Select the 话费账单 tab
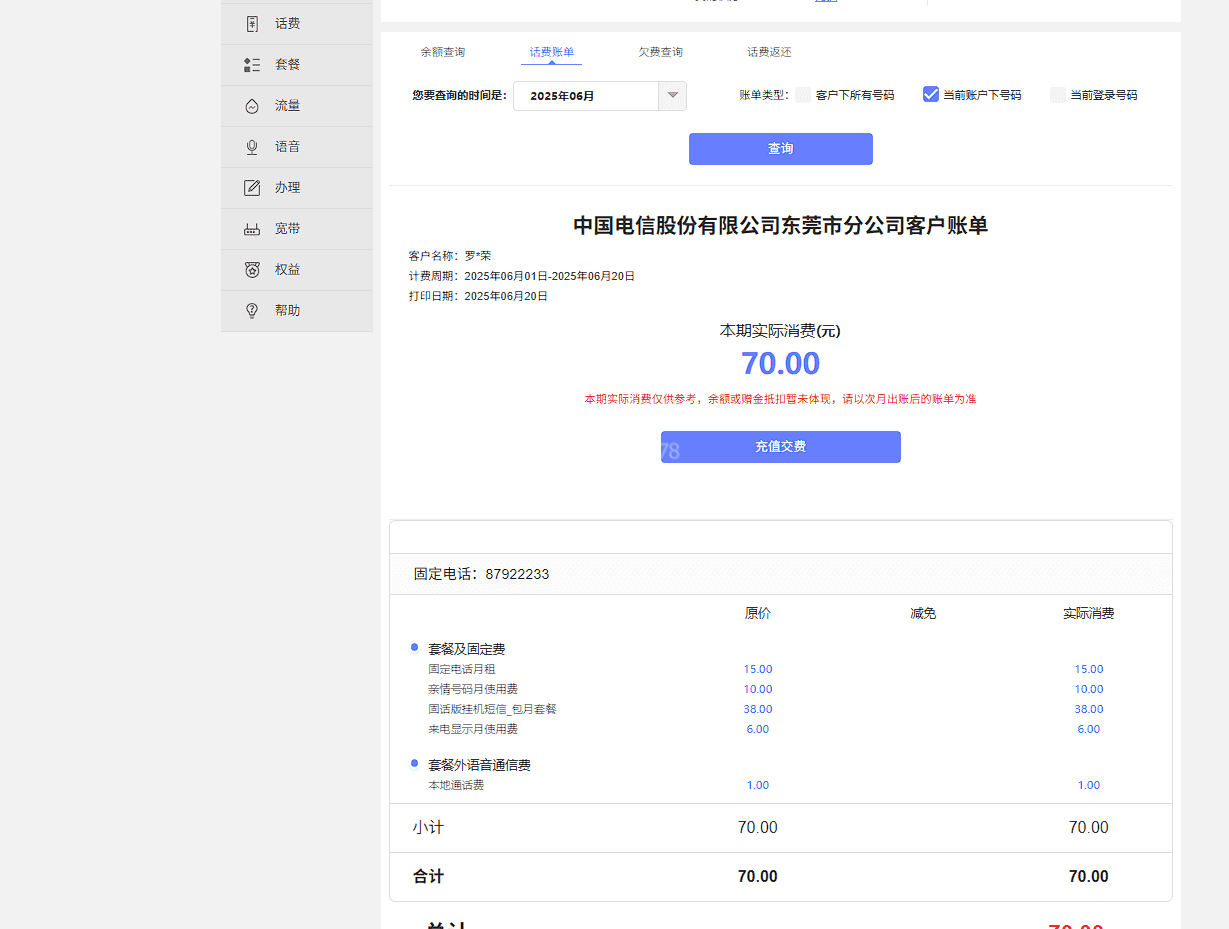Viewport: 1229px width, 929px height. (x=552, y=52)
